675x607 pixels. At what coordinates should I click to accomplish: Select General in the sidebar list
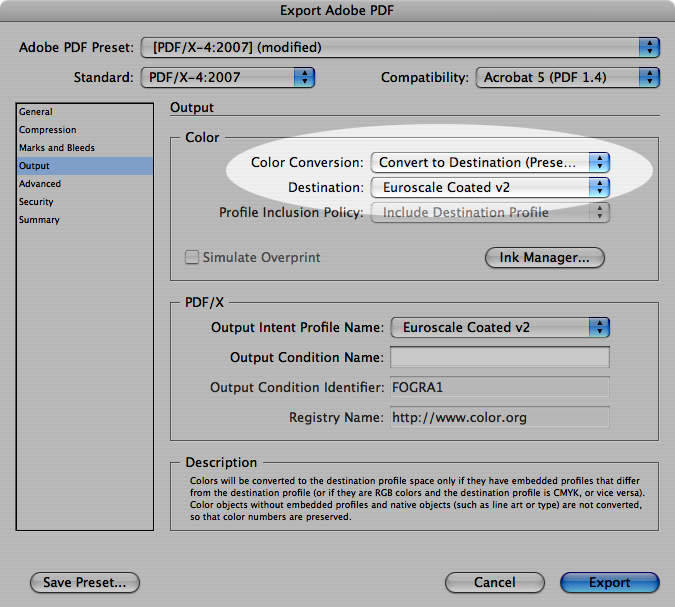point(85,112)
